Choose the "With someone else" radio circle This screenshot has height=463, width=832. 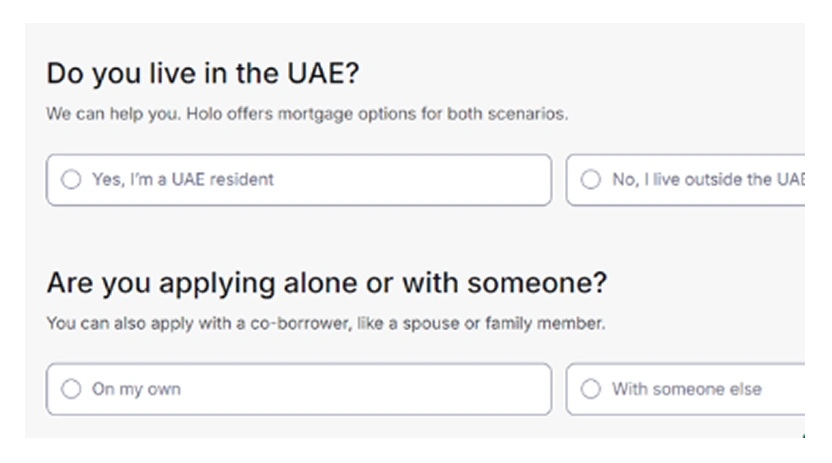coord(591,389)
